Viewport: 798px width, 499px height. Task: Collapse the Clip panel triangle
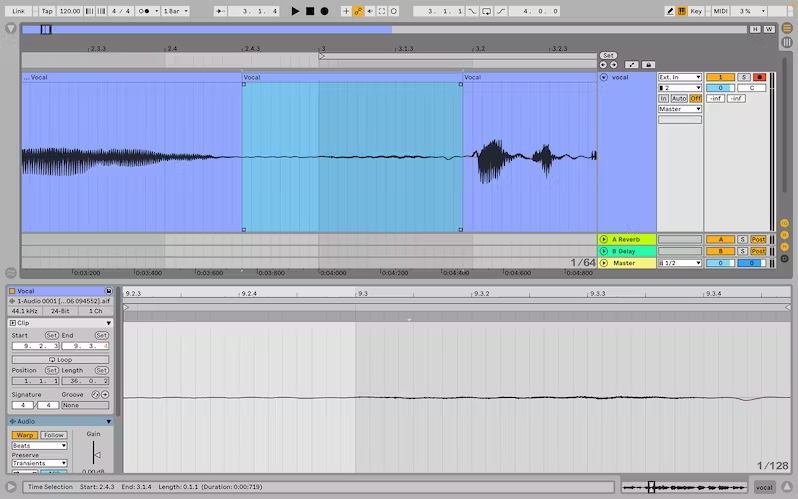(108, 323)
